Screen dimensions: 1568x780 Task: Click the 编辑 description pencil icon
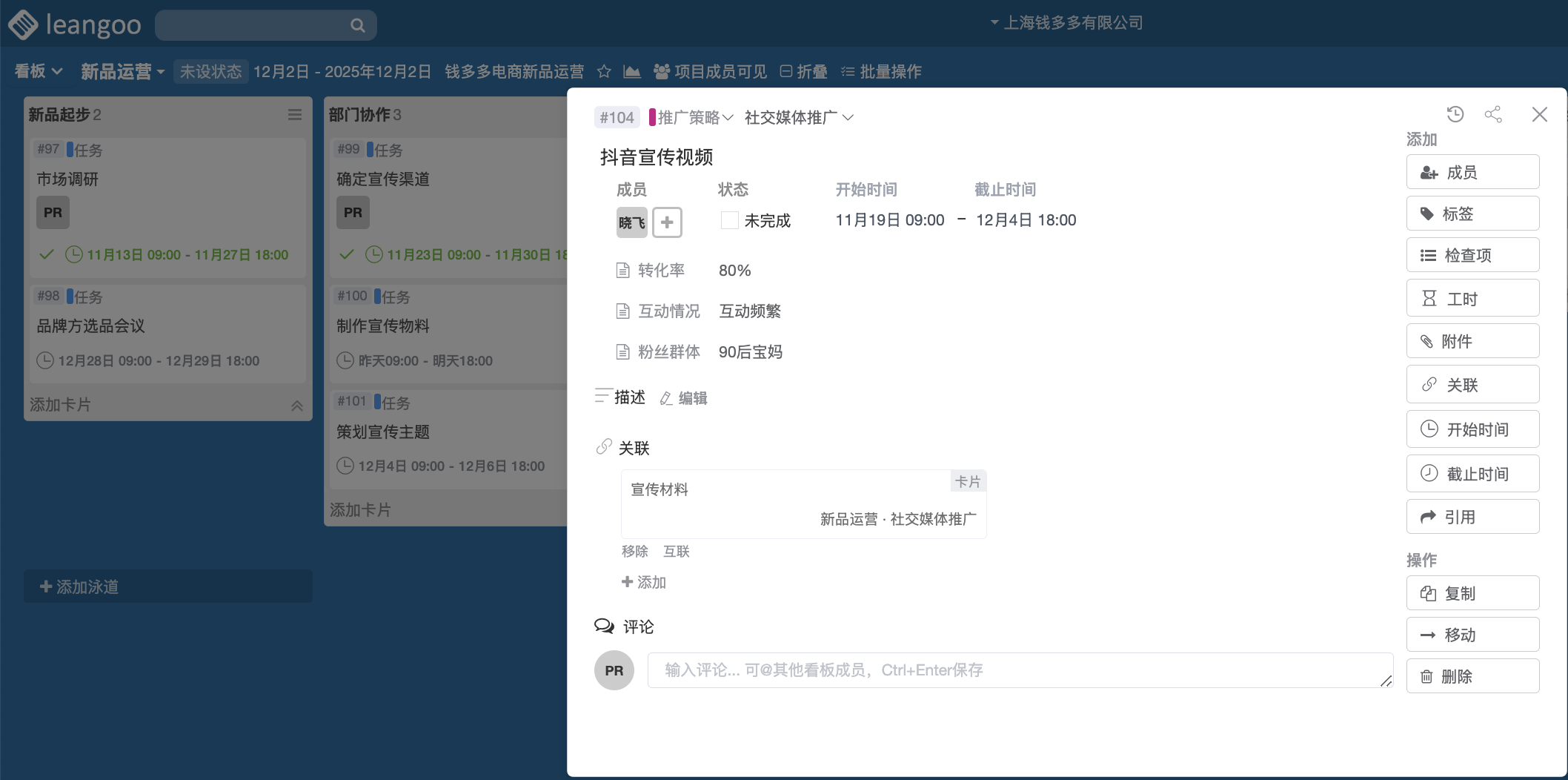pyautogui.click(x=666, y=399)
